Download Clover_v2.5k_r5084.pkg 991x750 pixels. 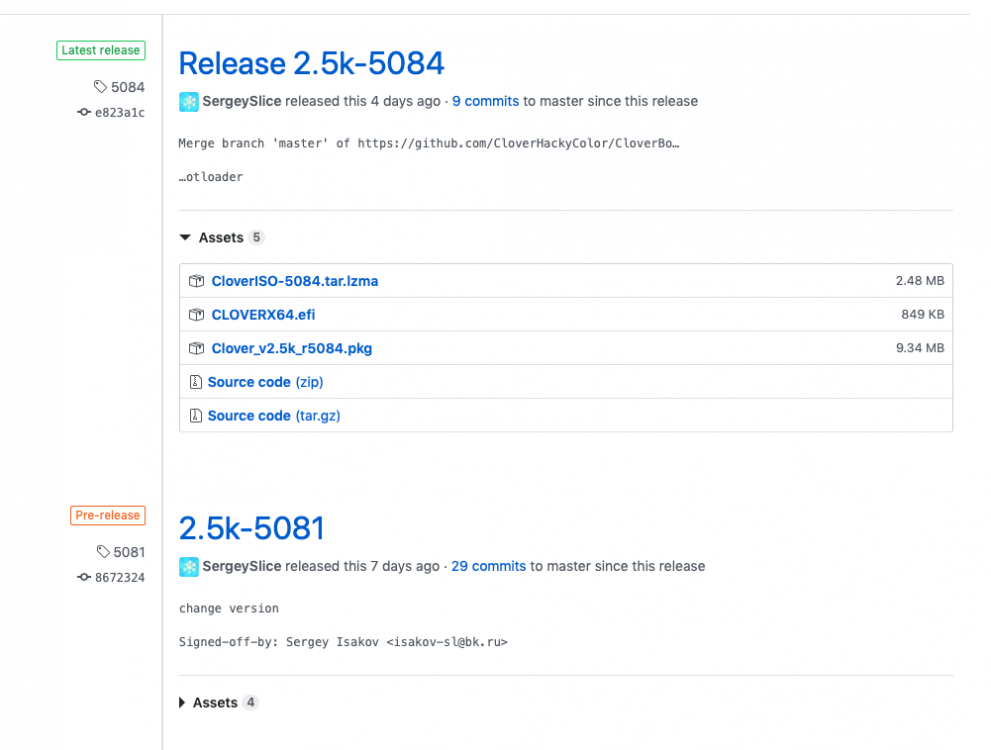[x=291, y=348]
